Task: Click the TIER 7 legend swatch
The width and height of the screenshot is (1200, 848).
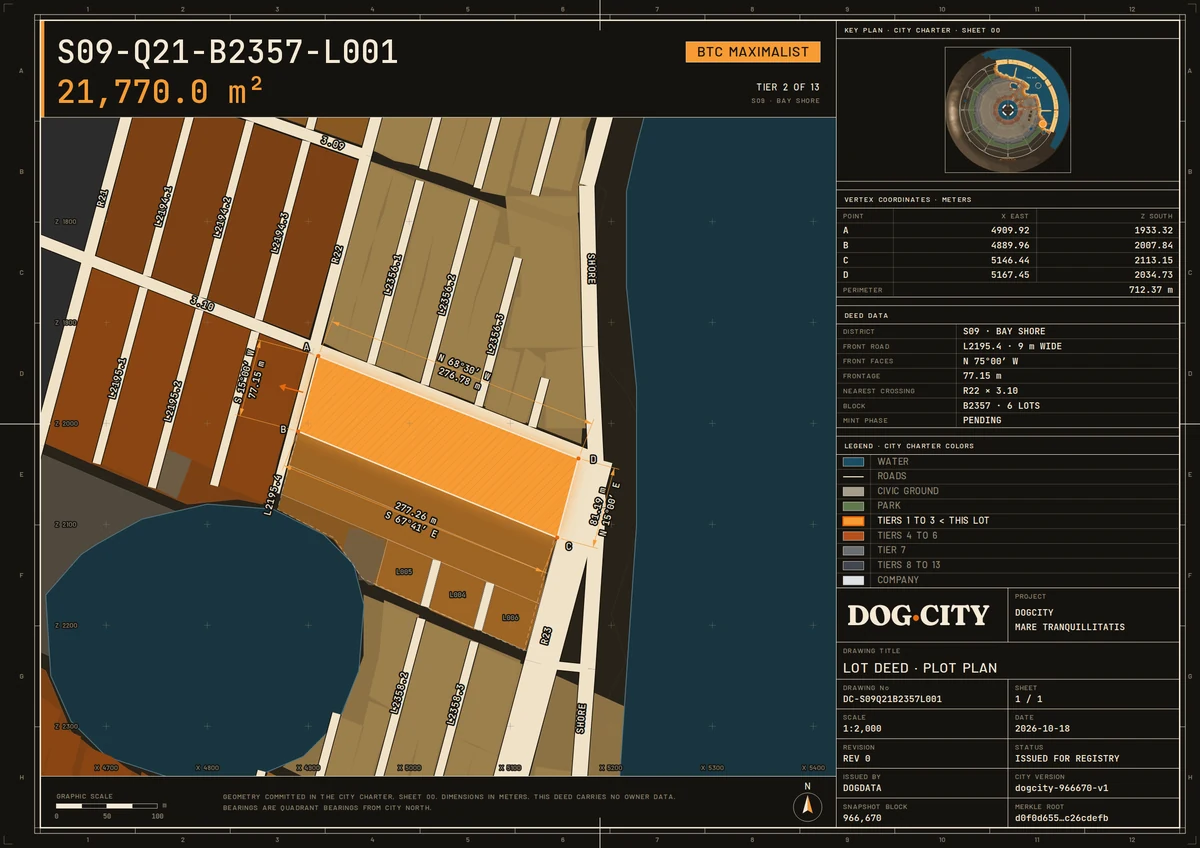Action: (853, 550)
